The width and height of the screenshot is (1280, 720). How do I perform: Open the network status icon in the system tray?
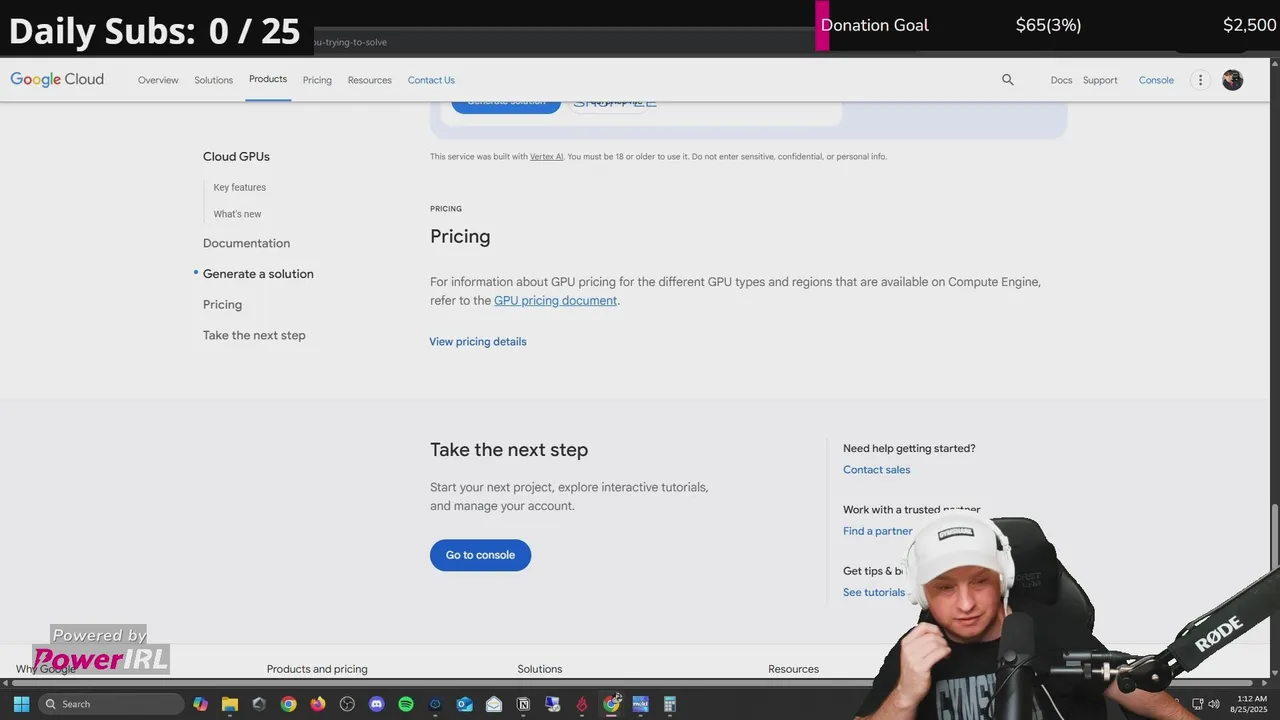1197,704
